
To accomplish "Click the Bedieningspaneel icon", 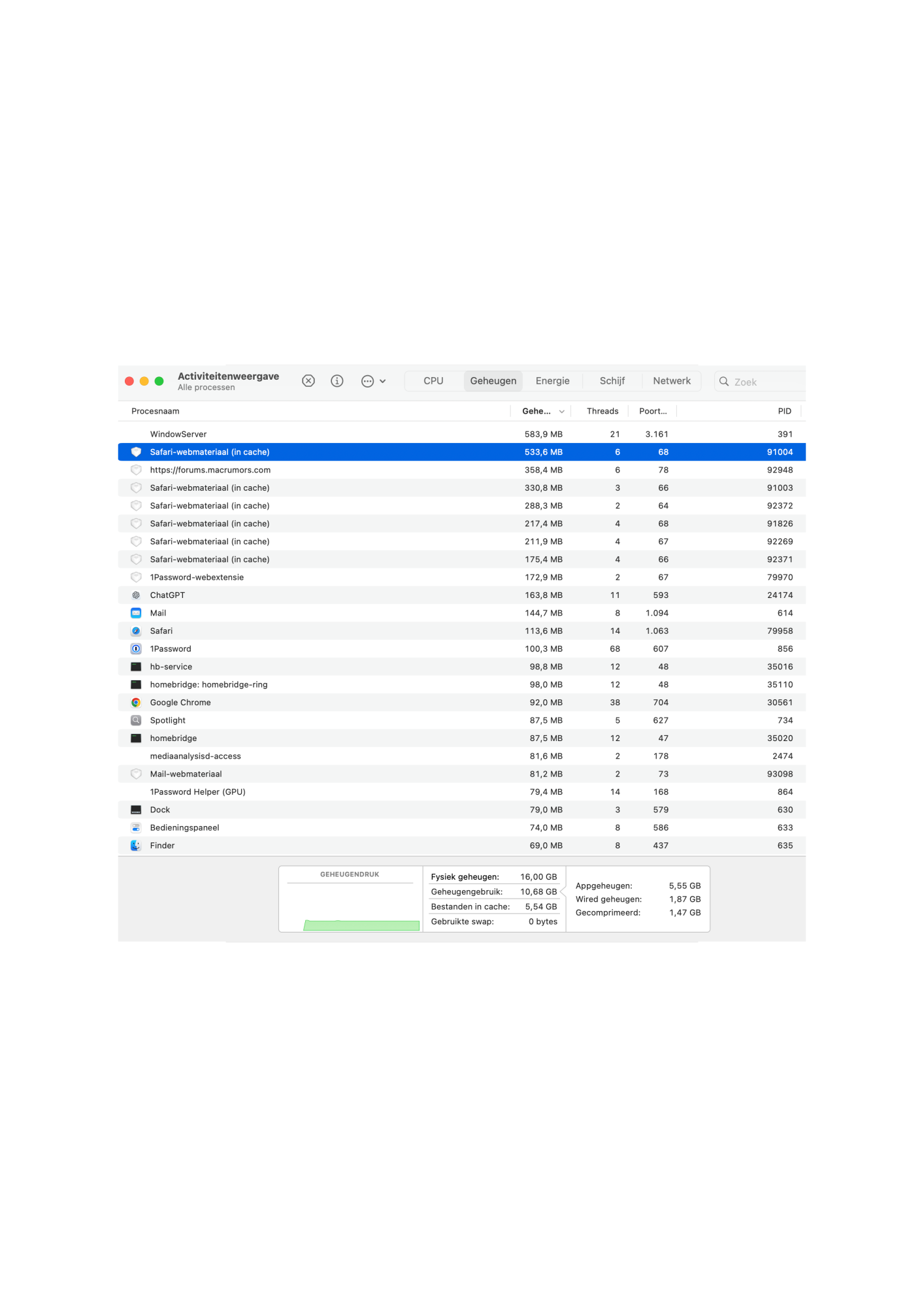I will point(136,827).
